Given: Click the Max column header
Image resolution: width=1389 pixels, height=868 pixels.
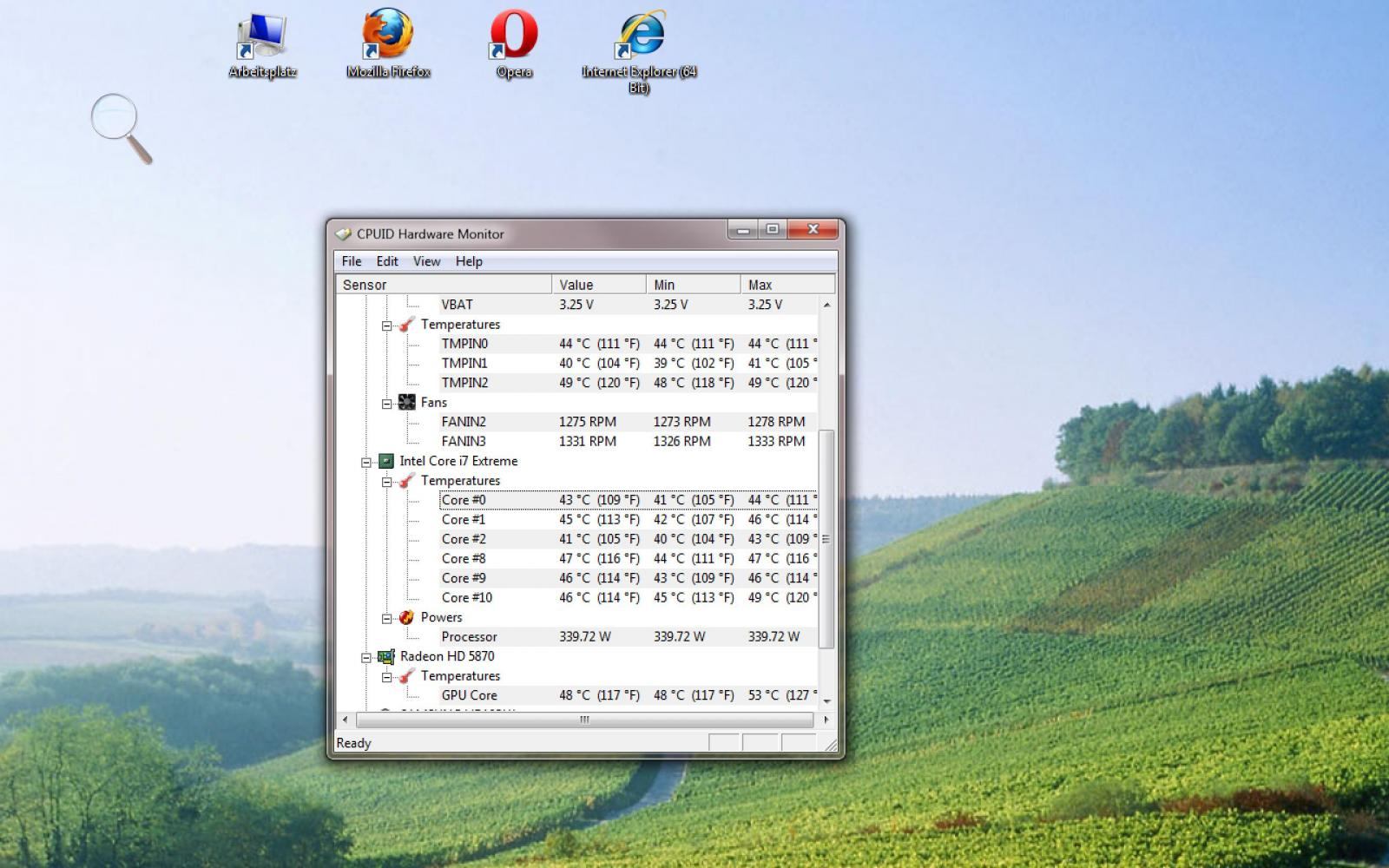Looking at the screenshot, I should click(x=787, y=285).
